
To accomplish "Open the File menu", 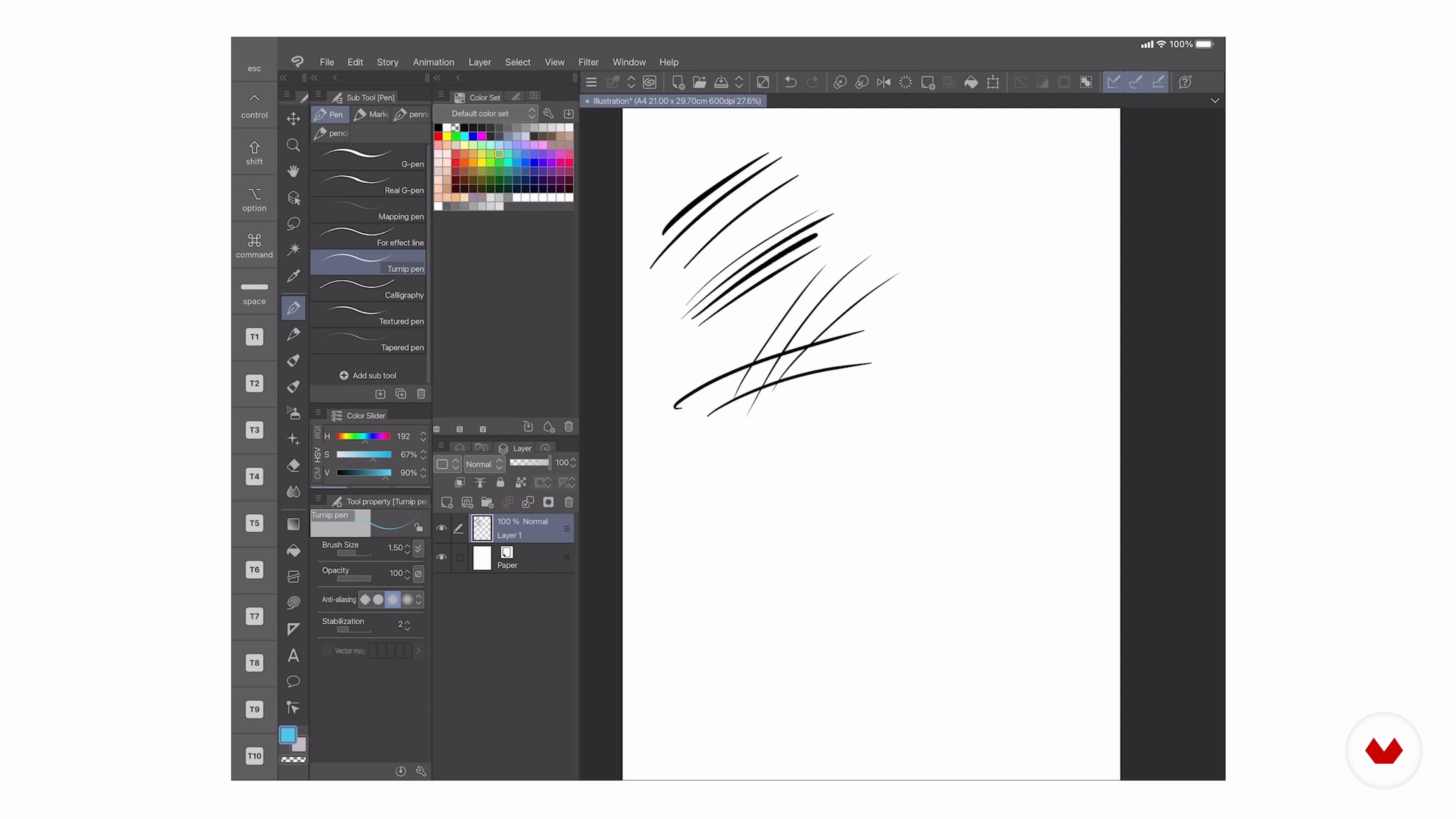I will [327, 62].
